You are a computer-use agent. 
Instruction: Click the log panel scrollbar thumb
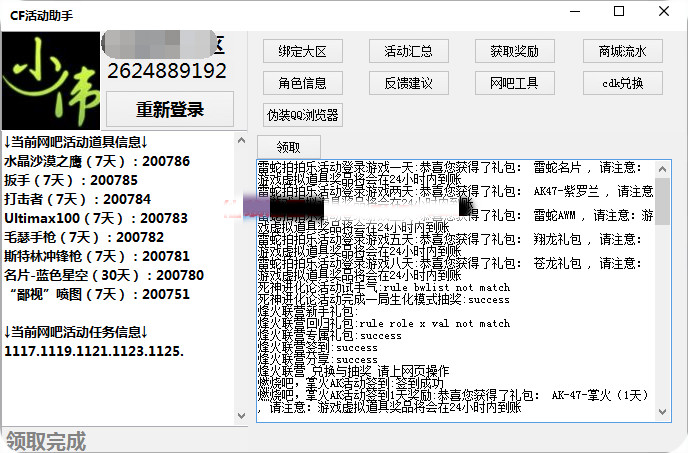pos(663,201)
